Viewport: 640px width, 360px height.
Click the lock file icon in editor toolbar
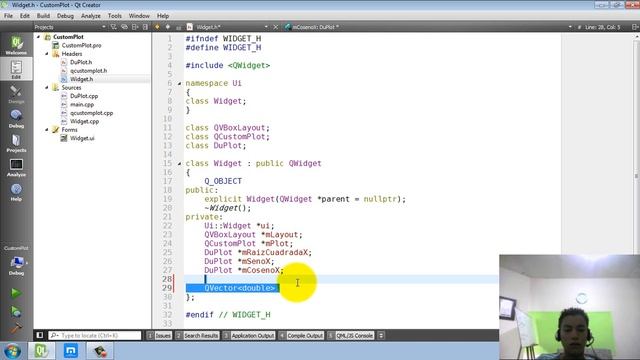178,27
